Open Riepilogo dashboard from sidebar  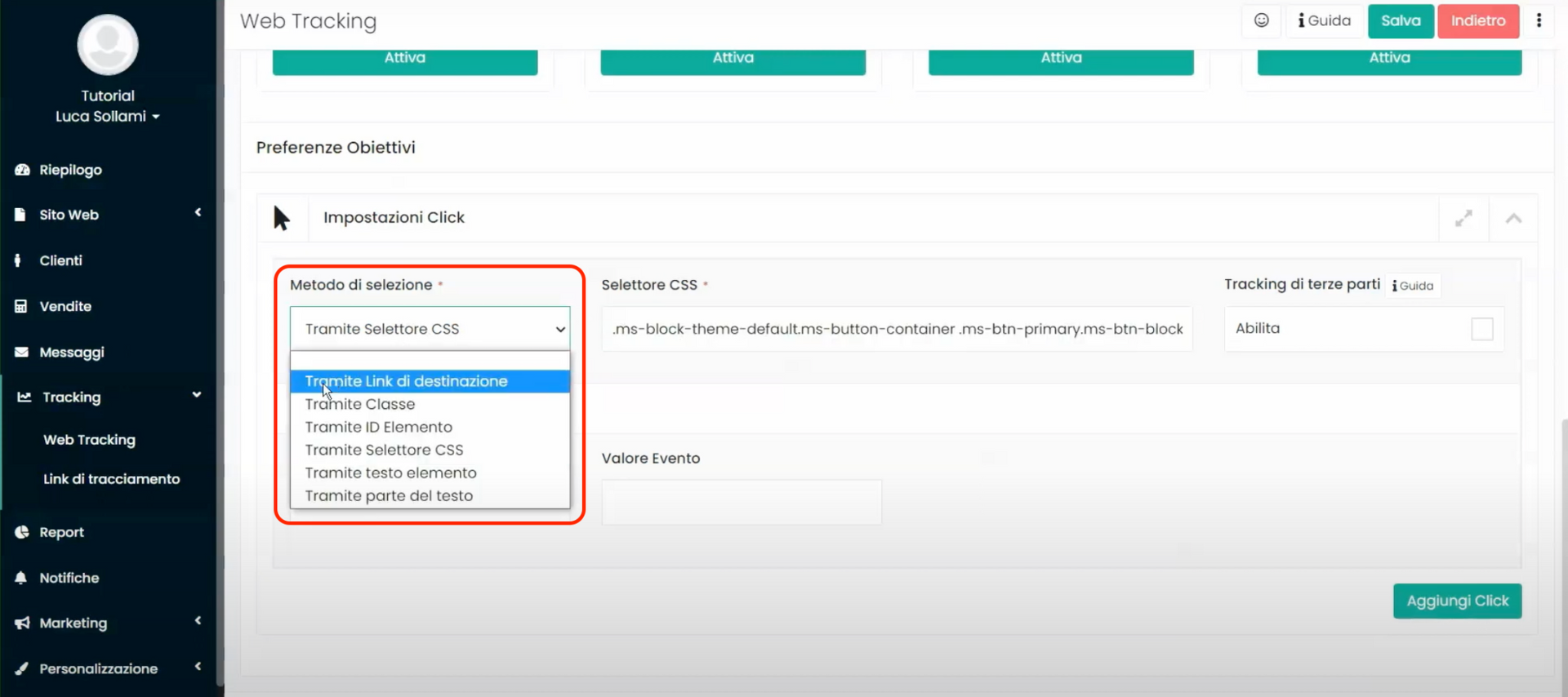[70, 170]
